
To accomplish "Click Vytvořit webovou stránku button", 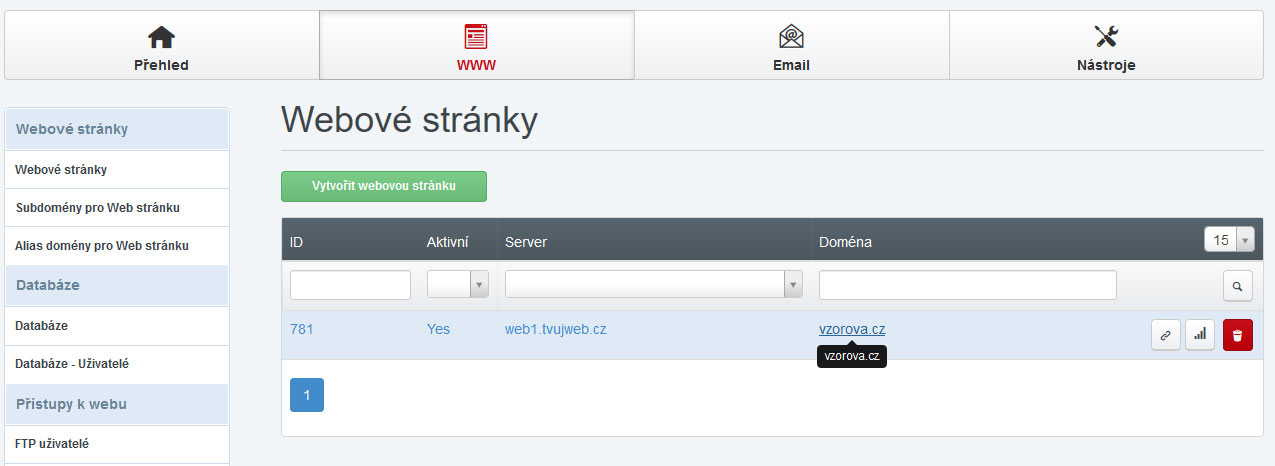I will click(x=384, y=186).
